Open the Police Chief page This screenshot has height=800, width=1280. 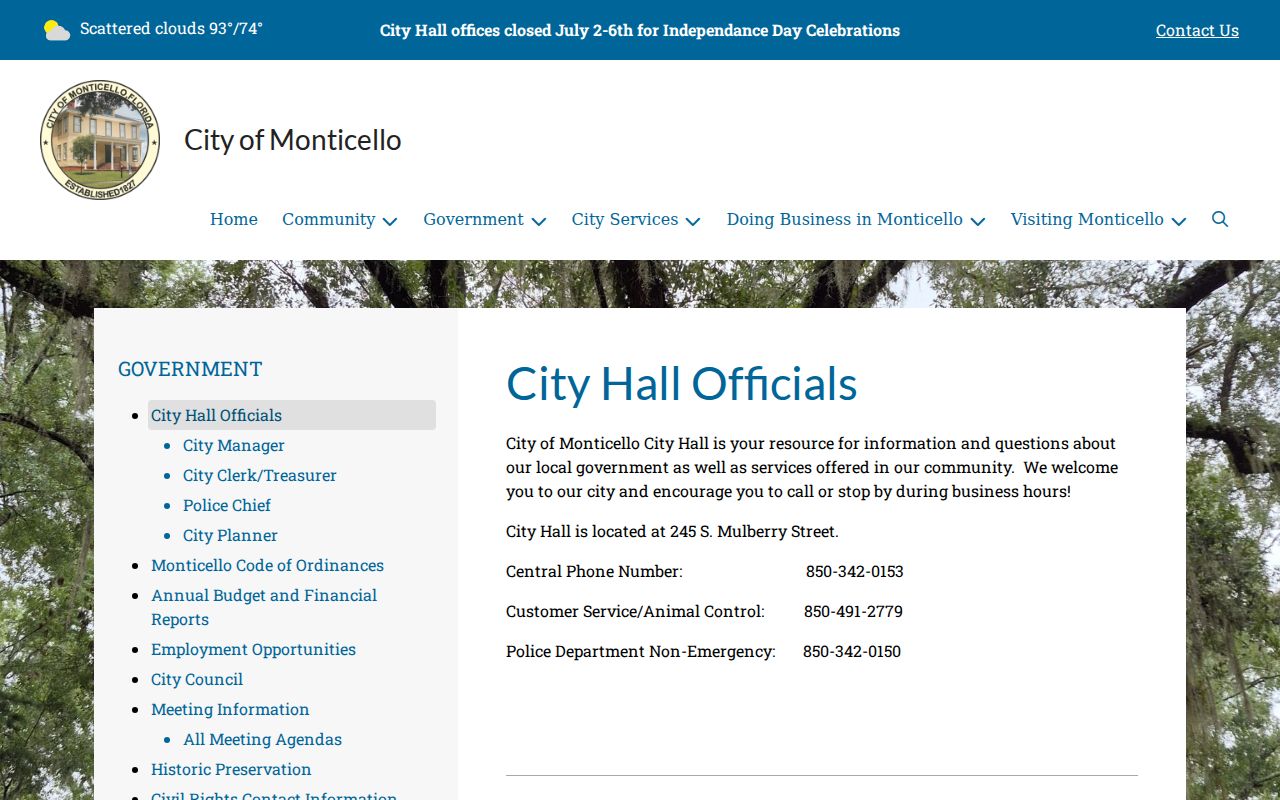click(227, 505)
